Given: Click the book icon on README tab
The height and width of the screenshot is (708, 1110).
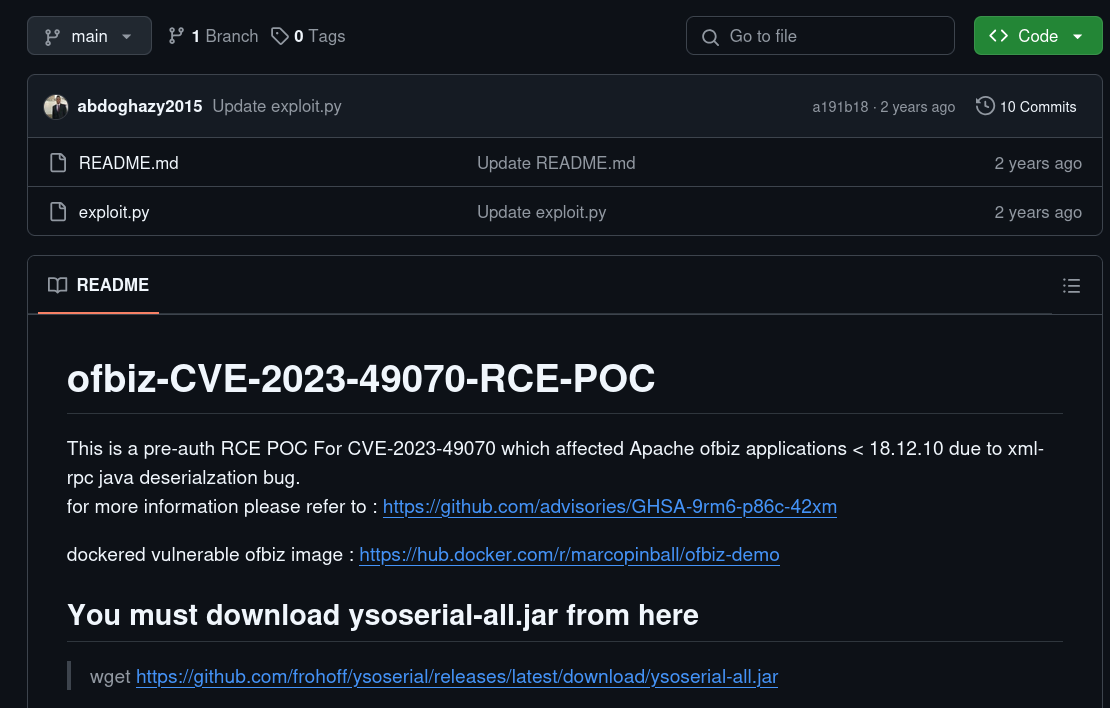Looking at the screenshot, I should pyautogui.click(x=57, y=285).
